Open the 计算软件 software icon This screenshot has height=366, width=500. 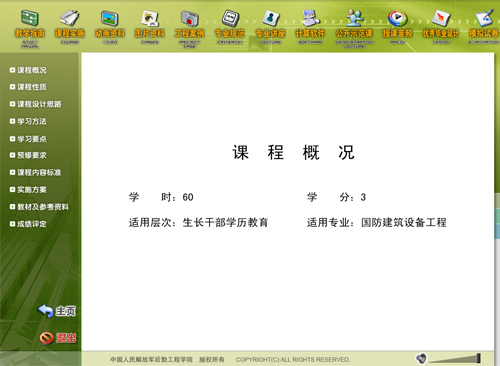(x=310, y=27)
